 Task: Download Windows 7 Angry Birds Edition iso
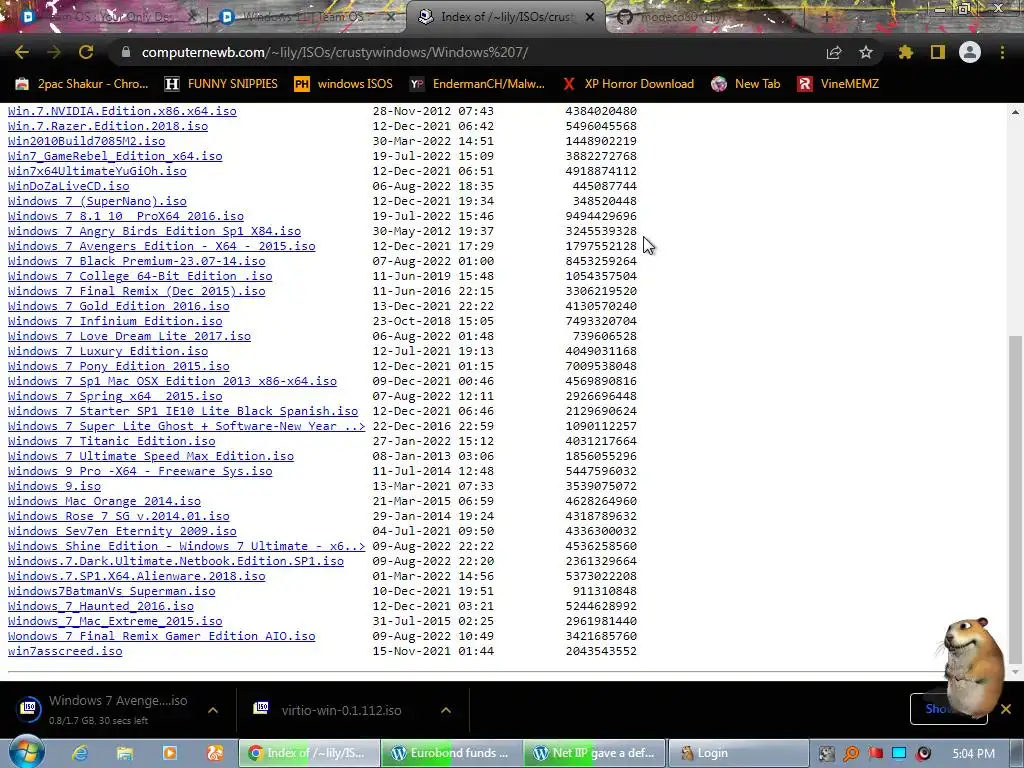coord(154,231)
